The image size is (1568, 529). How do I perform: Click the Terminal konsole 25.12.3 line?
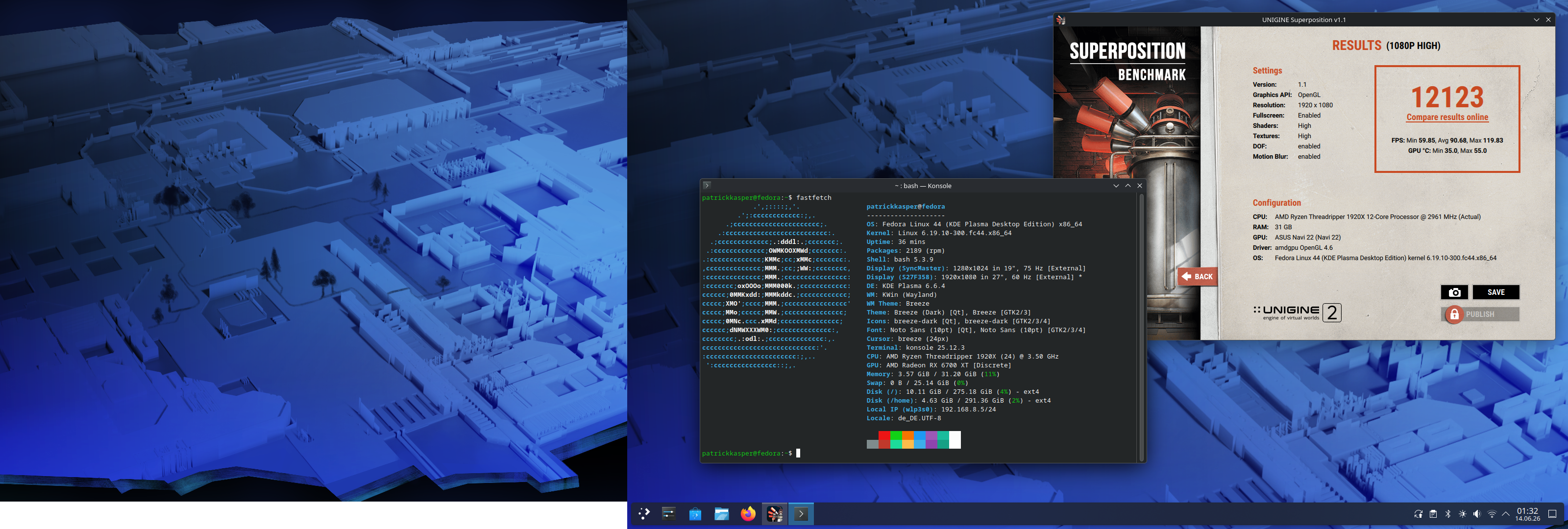[915, 348]
